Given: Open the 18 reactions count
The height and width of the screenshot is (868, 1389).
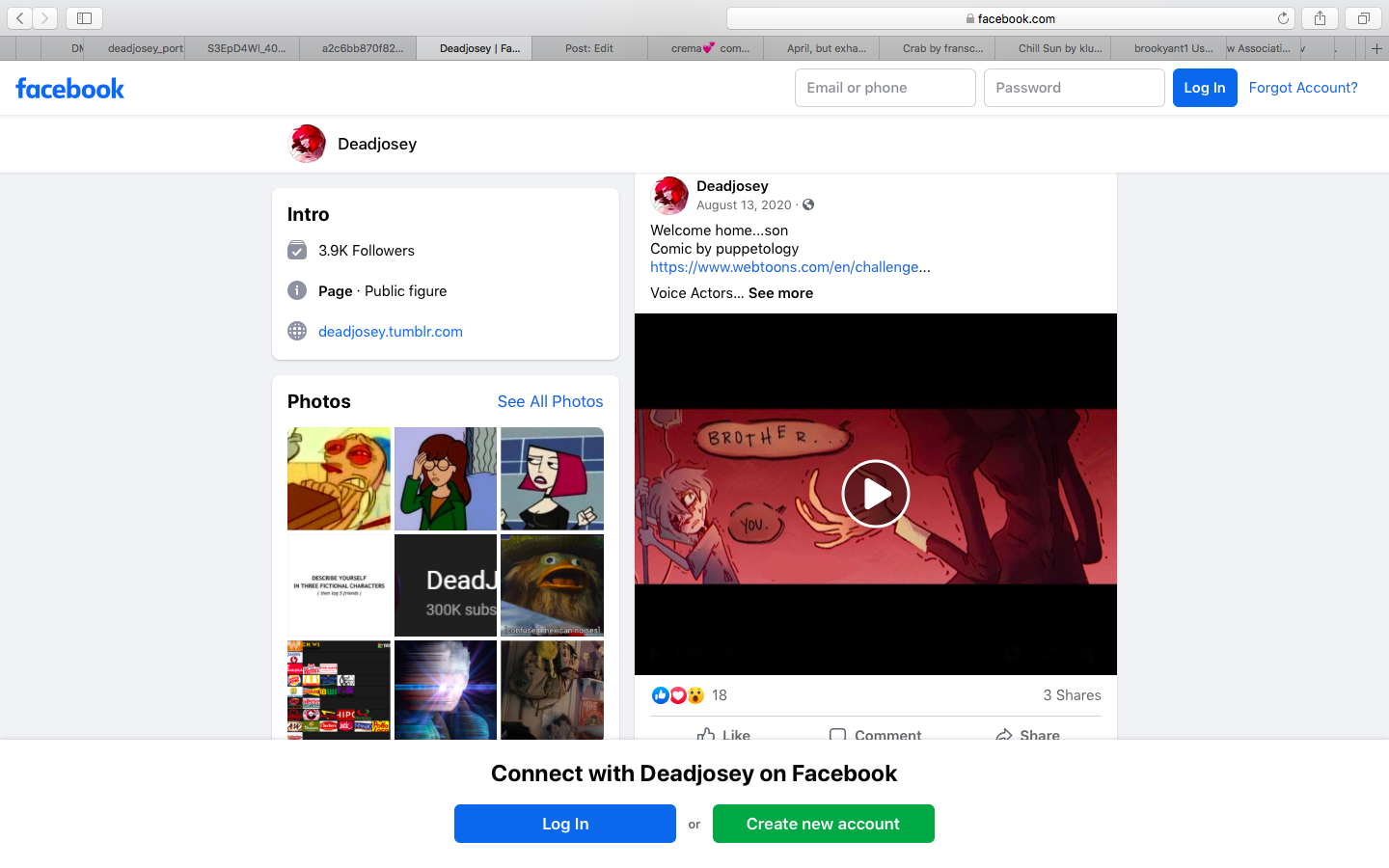Looking at the screenshot, I should click(x=720, y=695).
